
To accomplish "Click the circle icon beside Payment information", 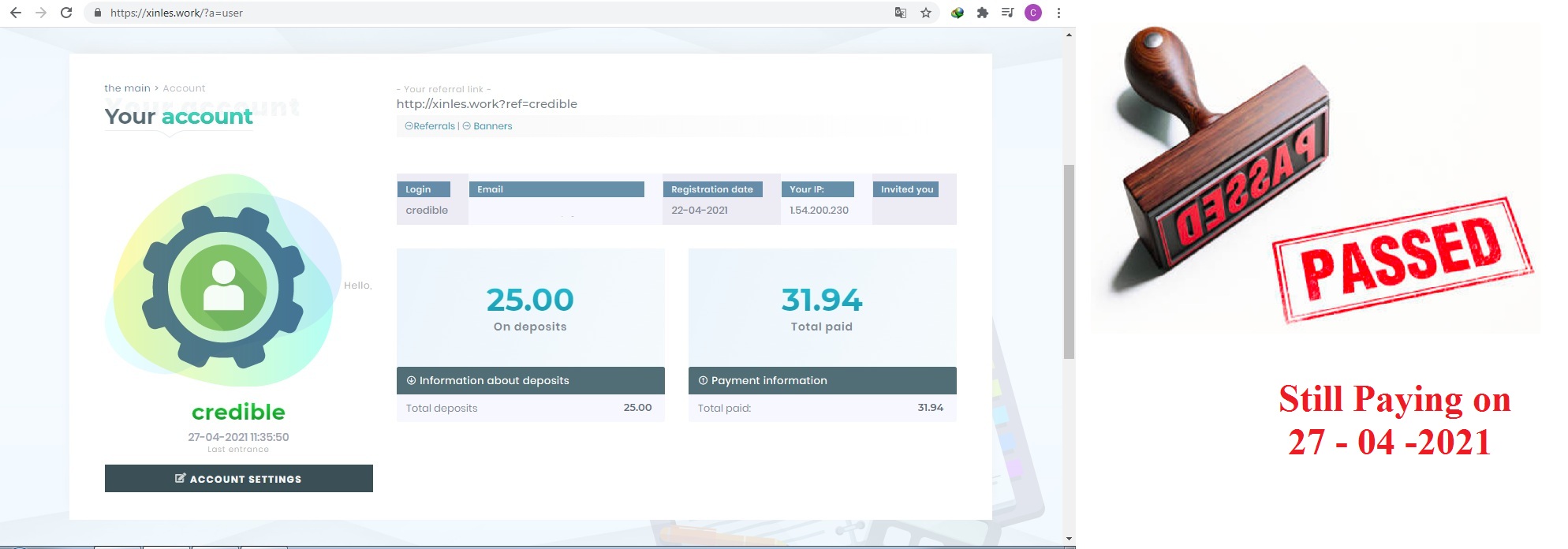I will pyautogui.click(x=703, y=380).
